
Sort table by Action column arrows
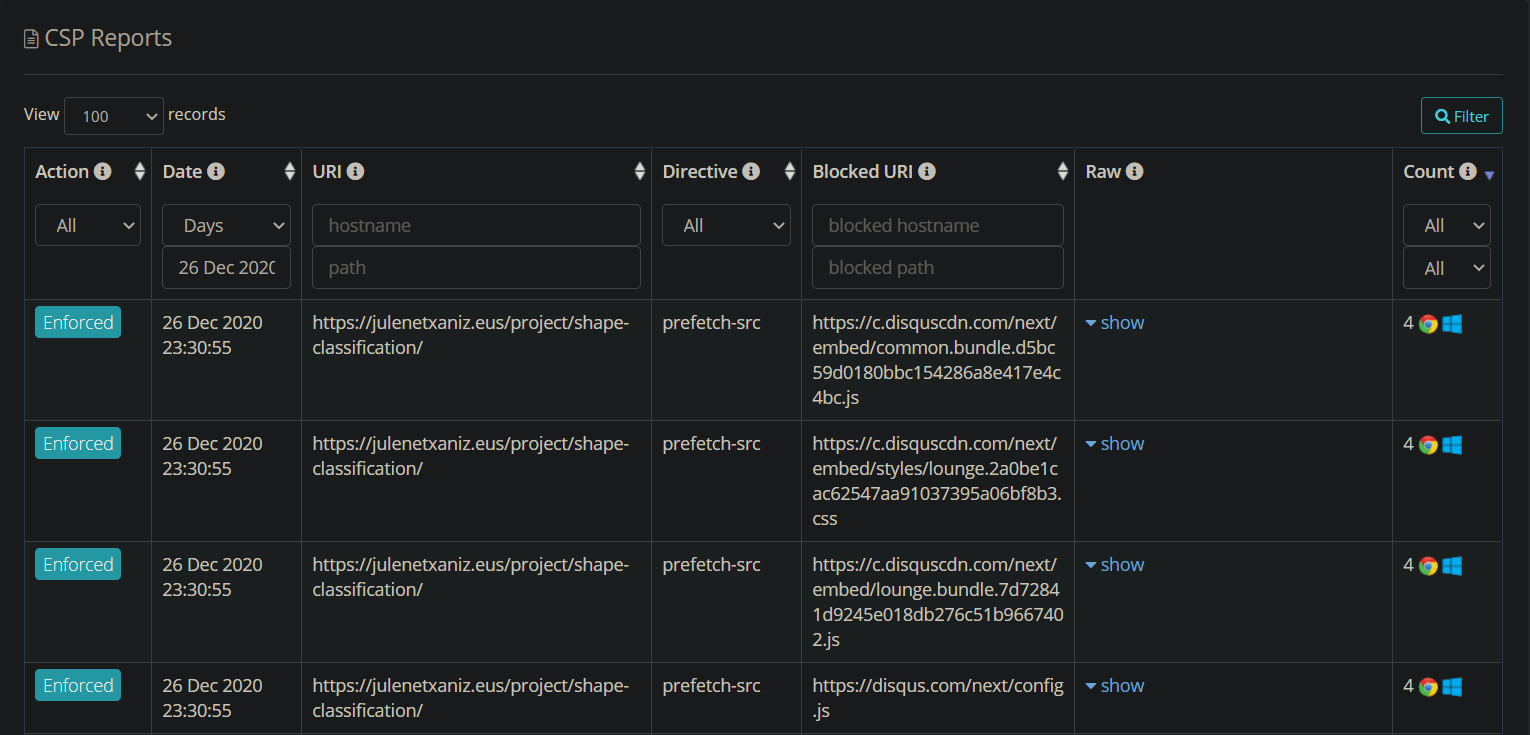coord(140,172)
